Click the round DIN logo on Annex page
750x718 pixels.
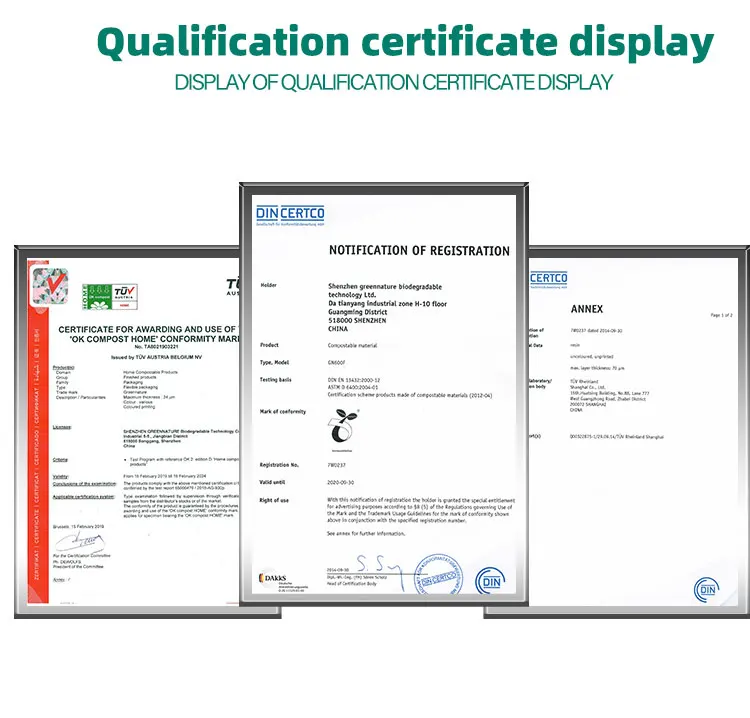pyautogui.click(x=706, y=589)
